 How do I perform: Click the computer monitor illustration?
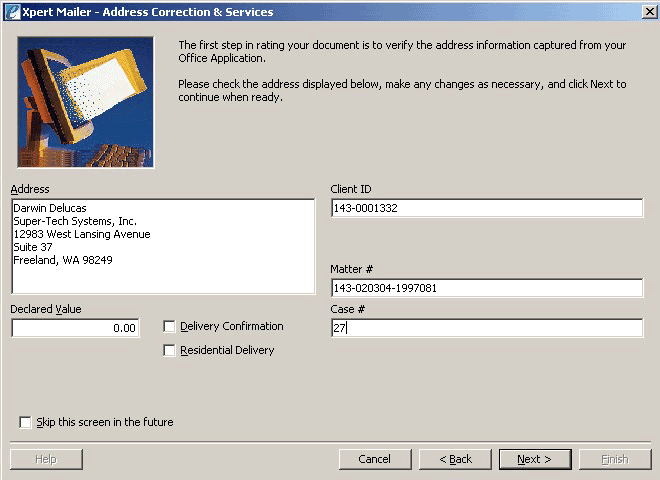coord(85,102)
